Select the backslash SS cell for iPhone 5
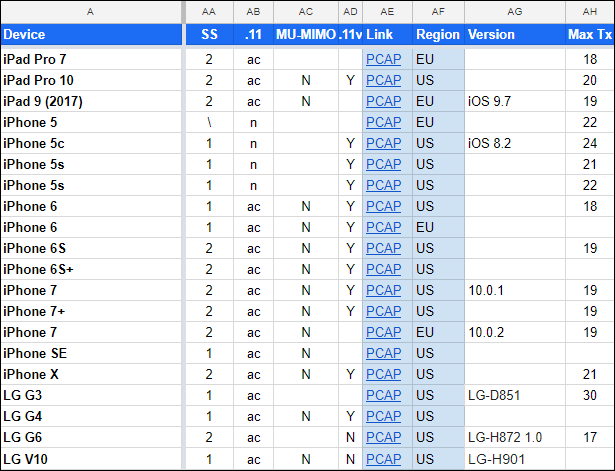This screenshot has height=471, width=615. coord(209,122)
